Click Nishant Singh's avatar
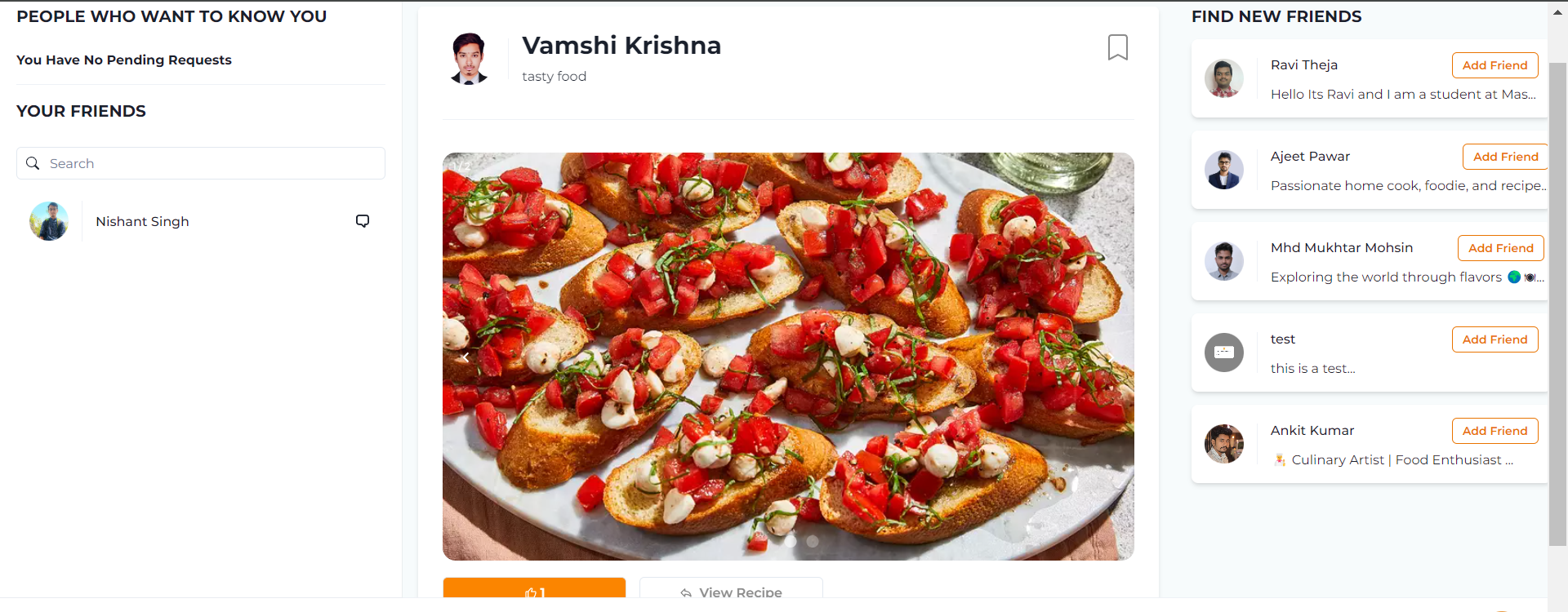This screenshot has height=612, width=1568. [x=49, y=220]
